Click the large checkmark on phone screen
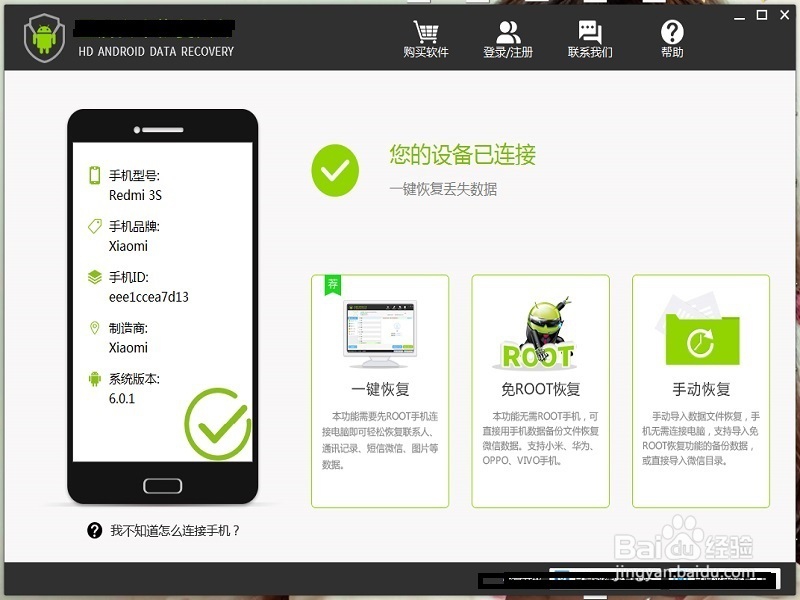The height and width of the screenshot is (600, 800). (218, 423)
